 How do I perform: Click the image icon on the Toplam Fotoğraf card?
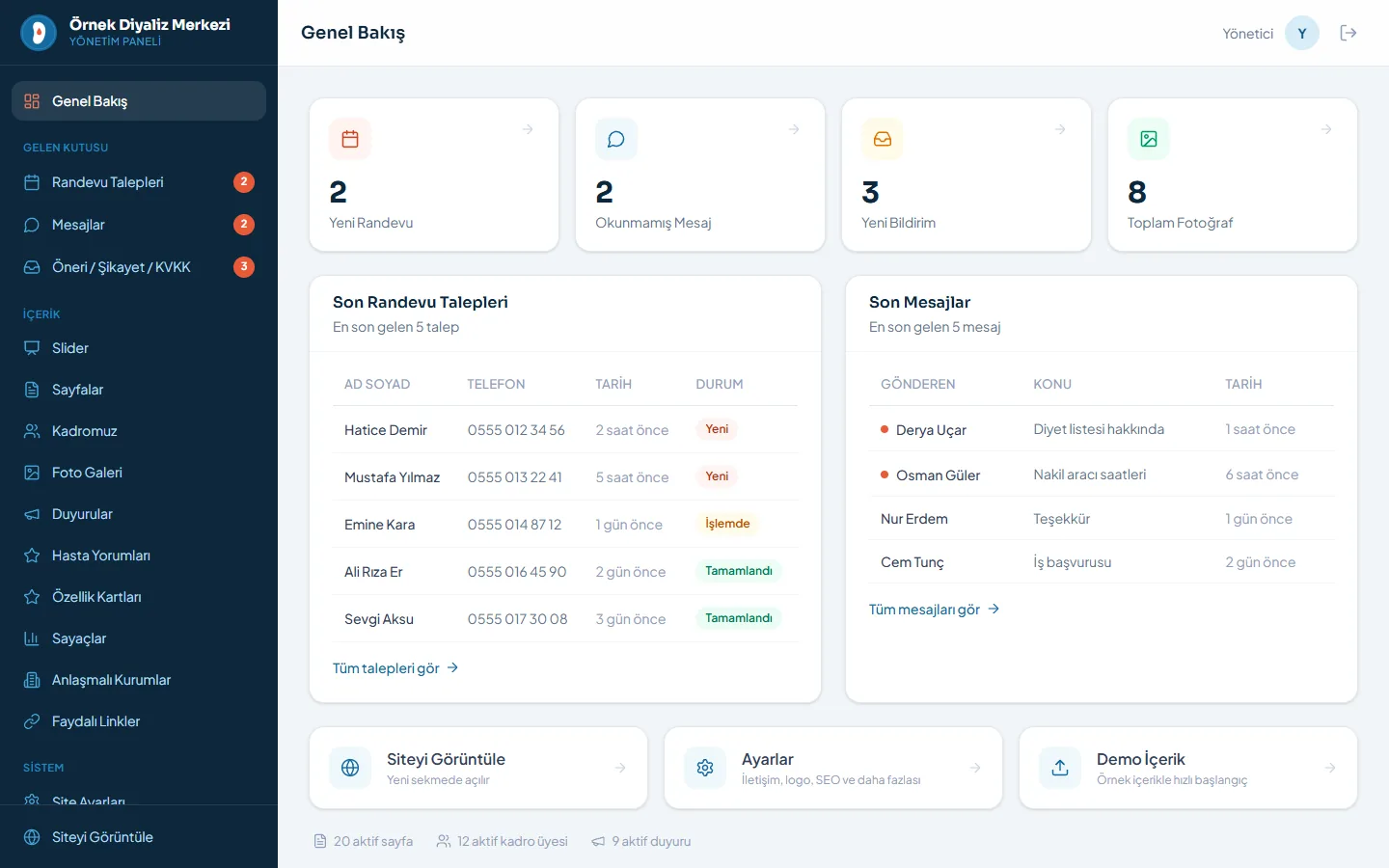coord(1149,139)
